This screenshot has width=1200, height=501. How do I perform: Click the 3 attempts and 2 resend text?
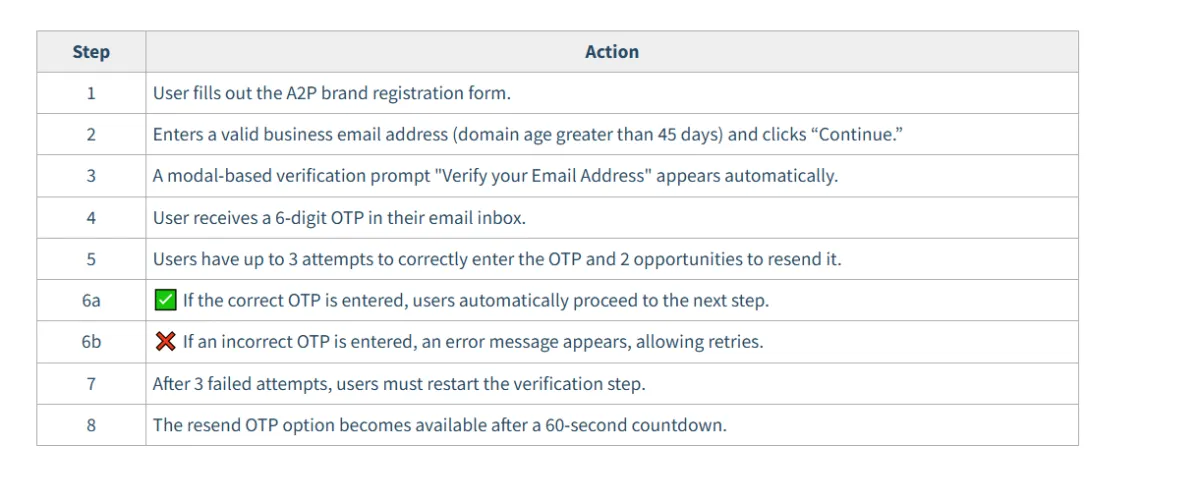pyautogui.click(x=497, y=259)
